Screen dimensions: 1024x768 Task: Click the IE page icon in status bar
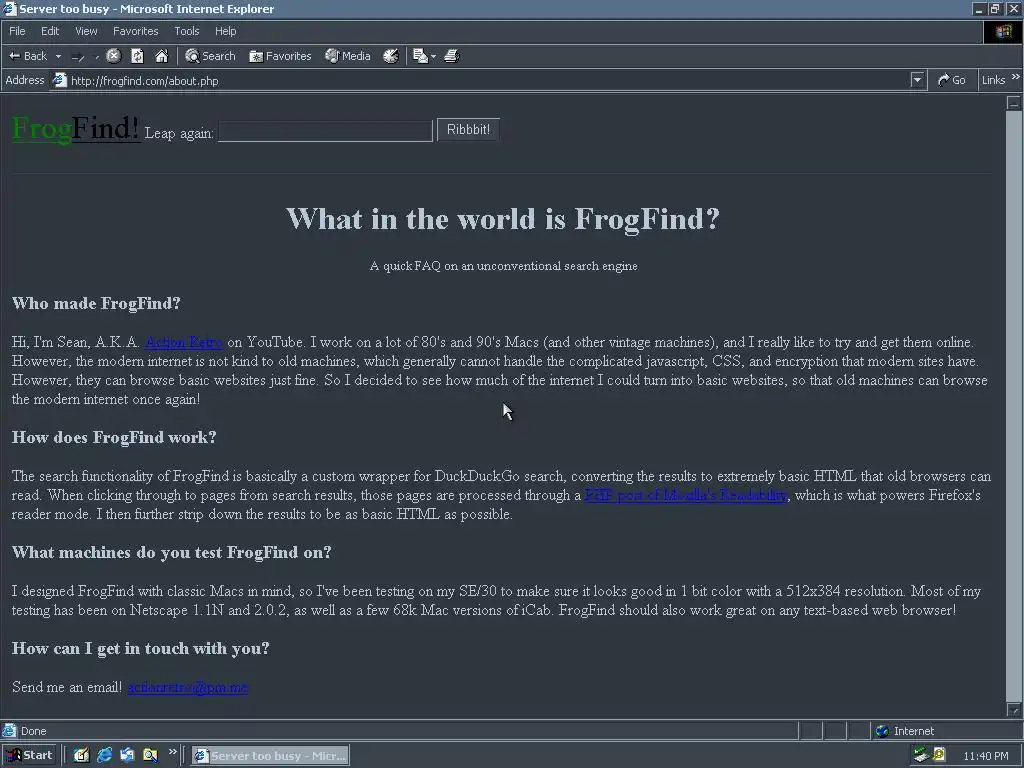pos(9,730)
